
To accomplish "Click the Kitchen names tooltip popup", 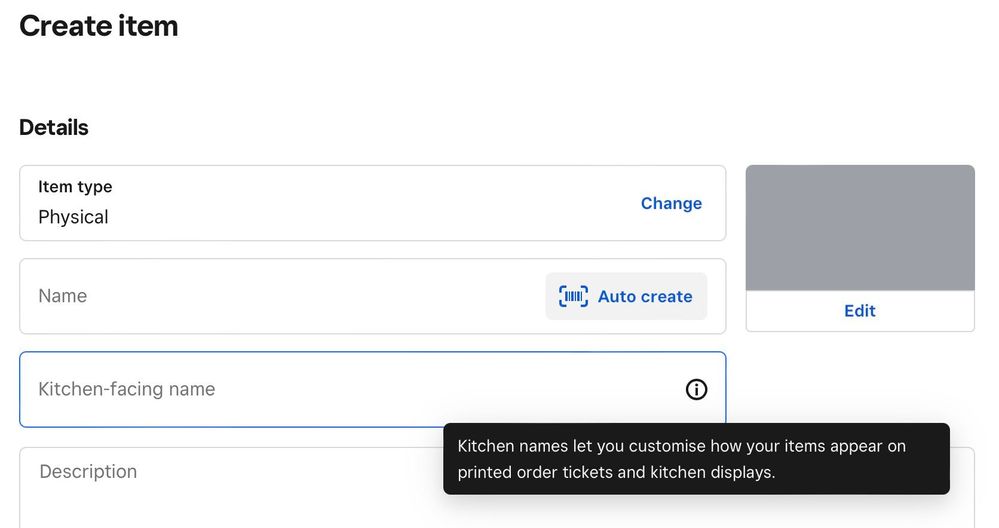I will (x=696, y=459).
